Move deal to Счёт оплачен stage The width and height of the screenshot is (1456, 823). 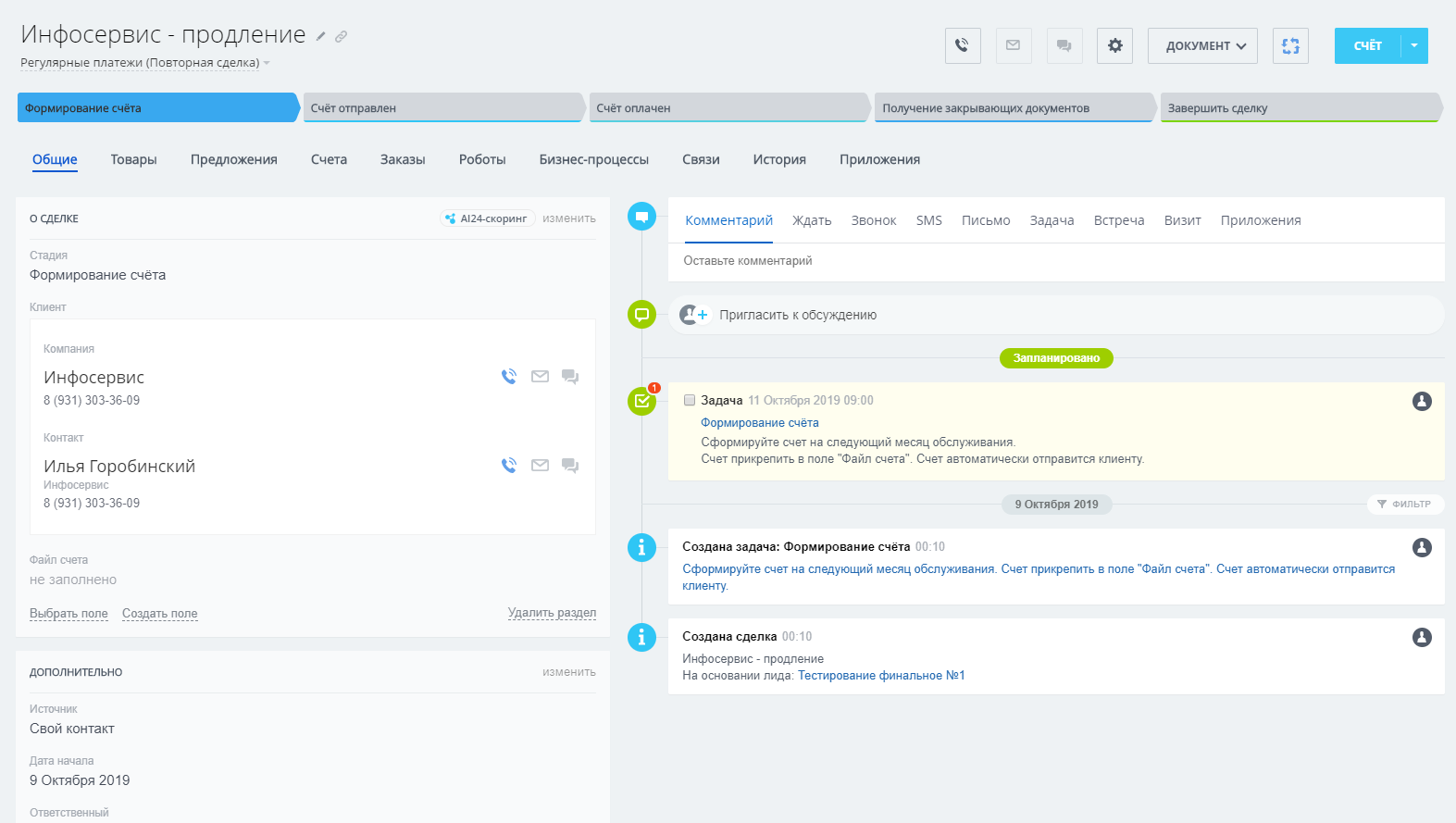click(x=728, y=108)
